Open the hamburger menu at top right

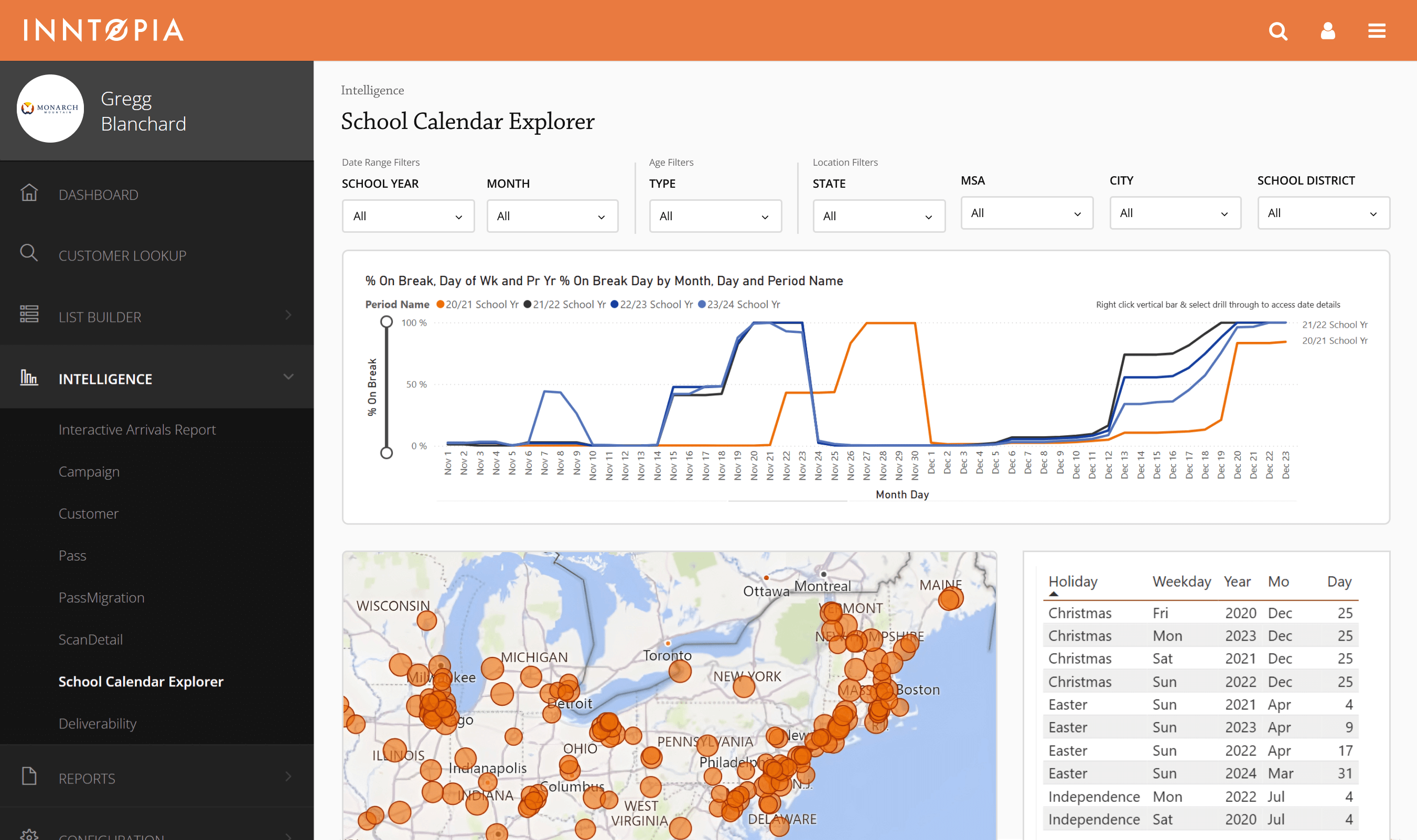[1377, 31]
